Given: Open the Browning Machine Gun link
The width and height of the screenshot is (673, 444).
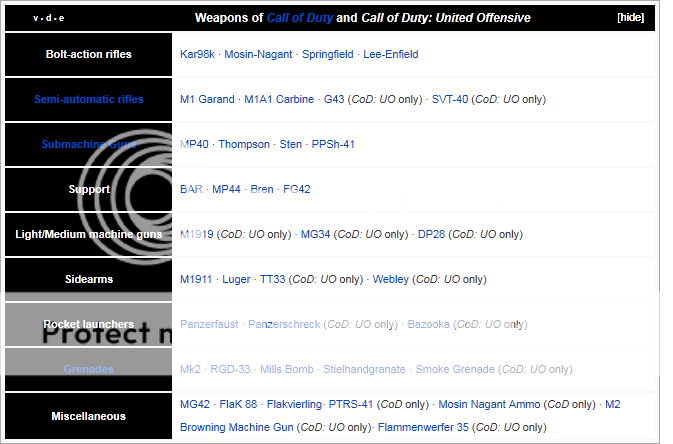Looking at the screenshot, I should (236, 428).
